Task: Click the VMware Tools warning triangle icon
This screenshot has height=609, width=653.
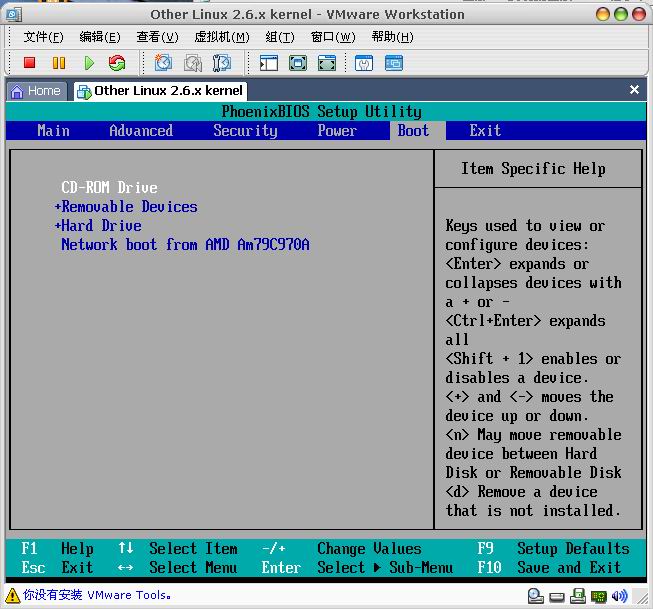Action: coord(12,595)
